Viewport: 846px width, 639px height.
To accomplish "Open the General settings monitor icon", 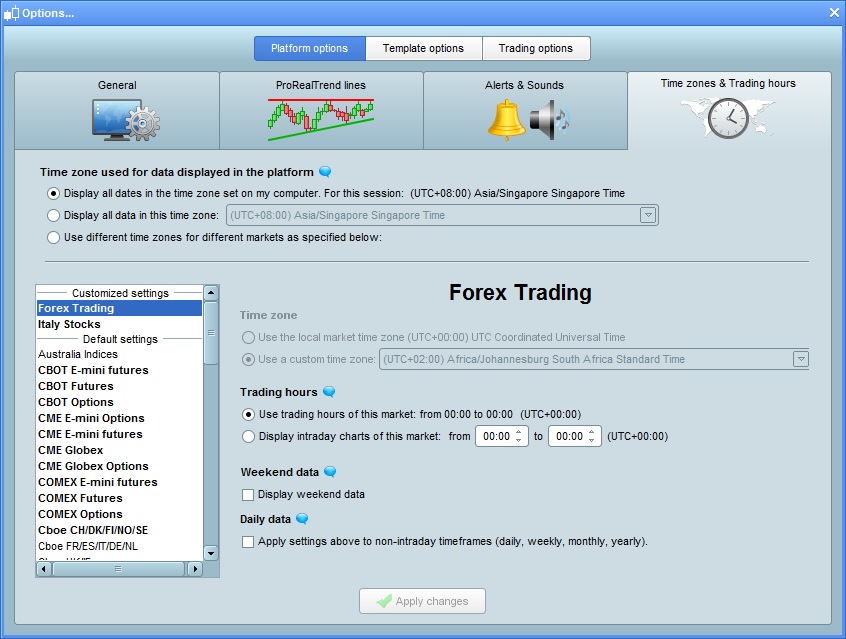I will pos(125,120).
